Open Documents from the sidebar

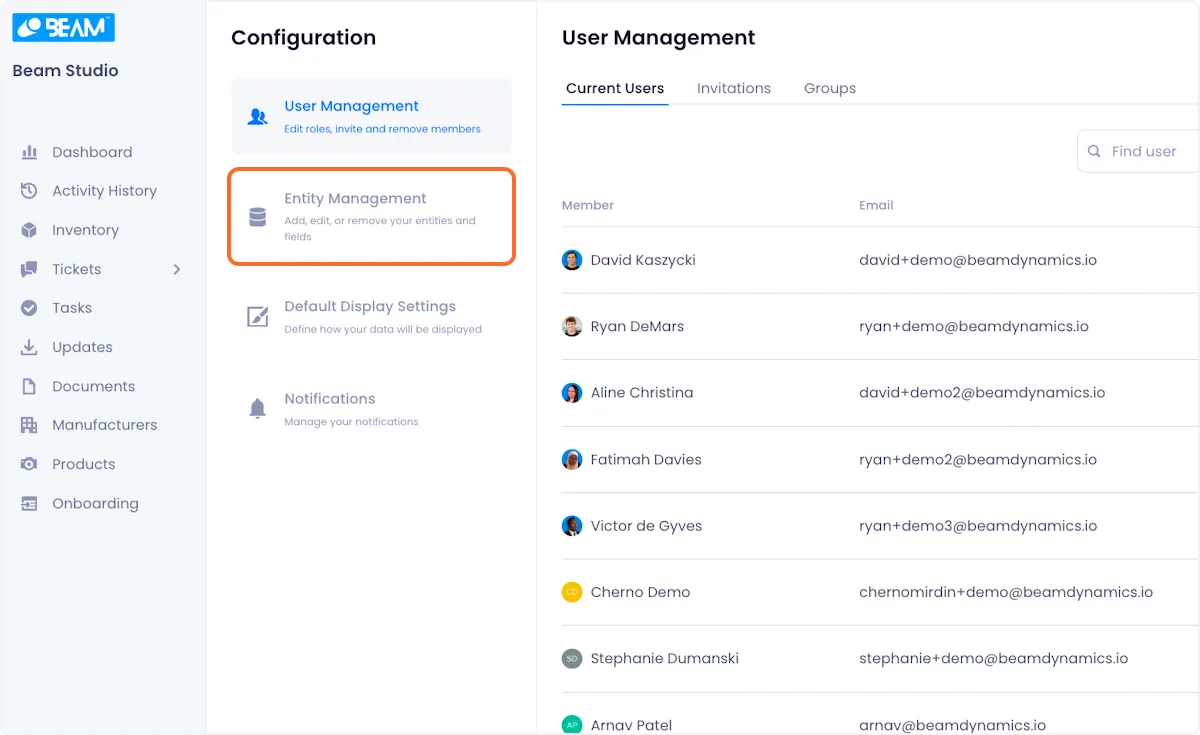click(x=94, y=386)
